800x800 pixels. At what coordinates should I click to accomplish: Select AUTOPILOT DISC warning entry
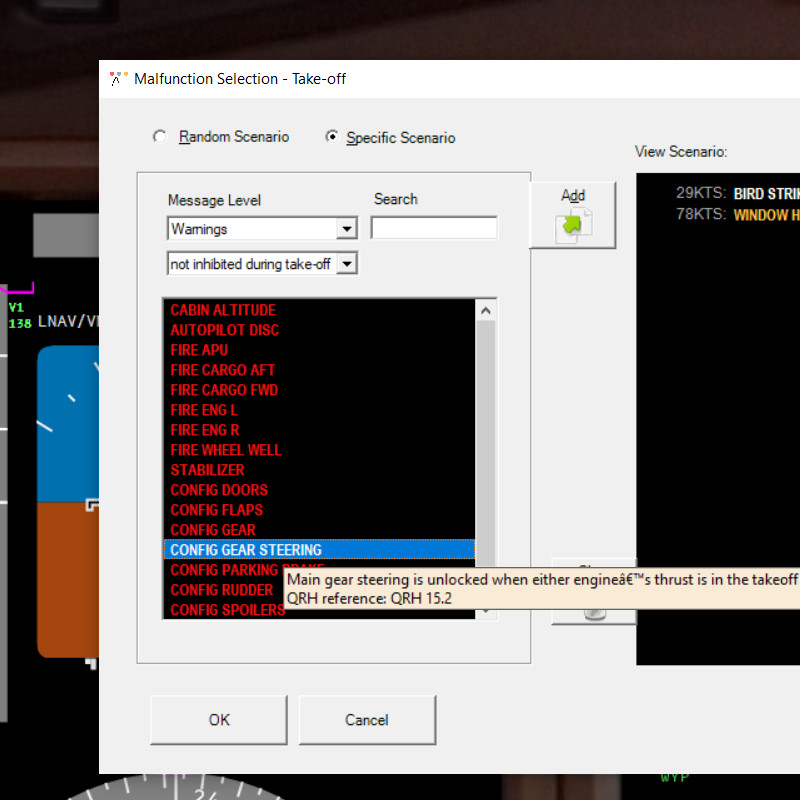click(x=225, y=330)
